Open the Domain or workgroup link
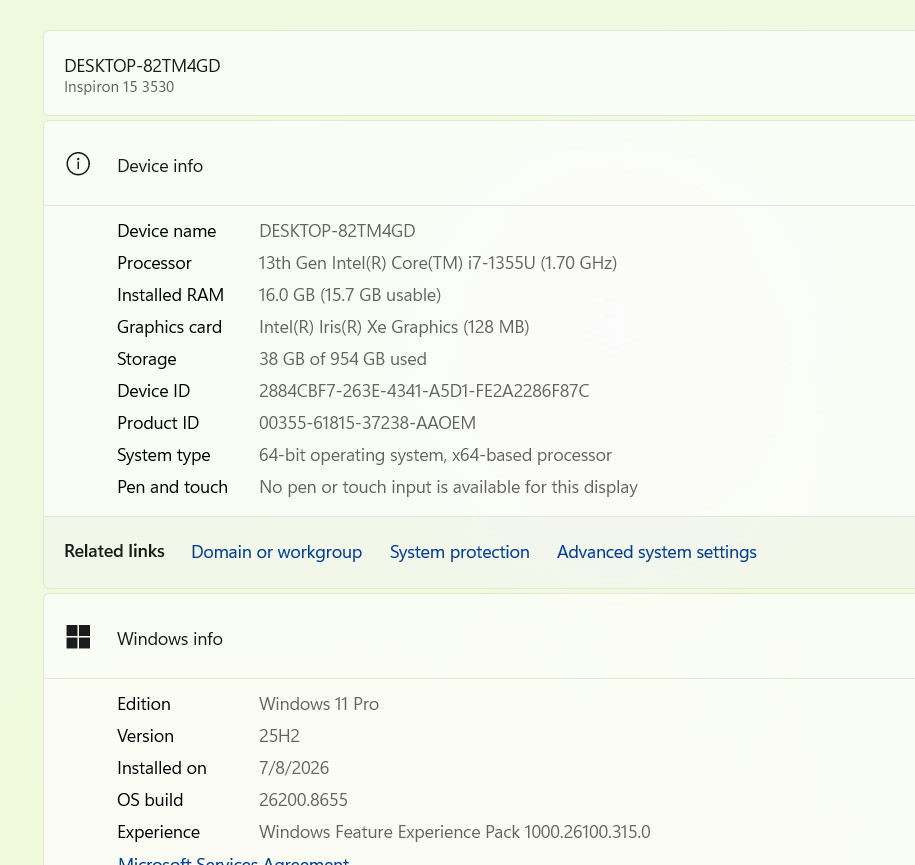 click(x=277, y=552)
